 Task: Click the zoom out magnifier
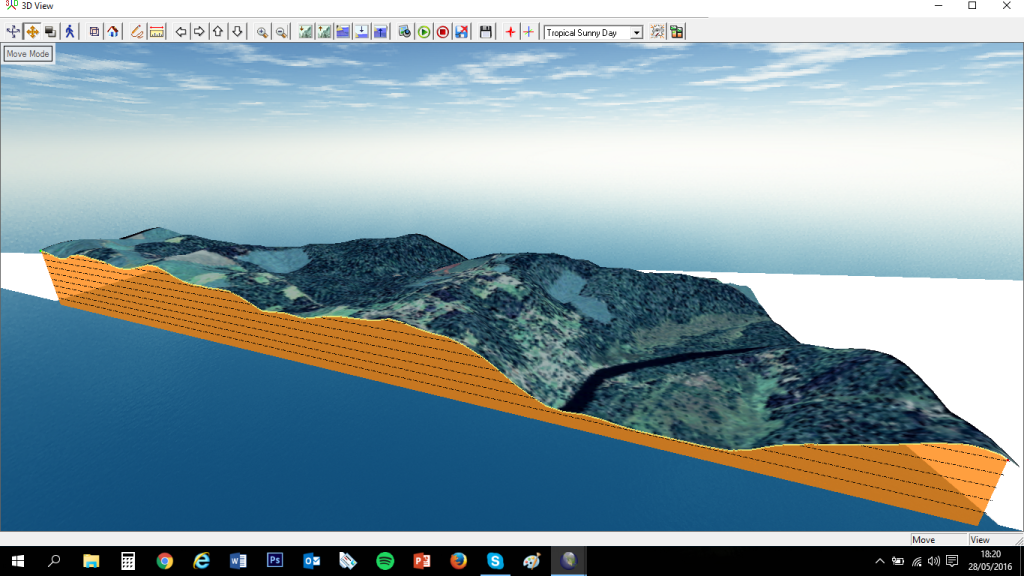tap(281, 32)
